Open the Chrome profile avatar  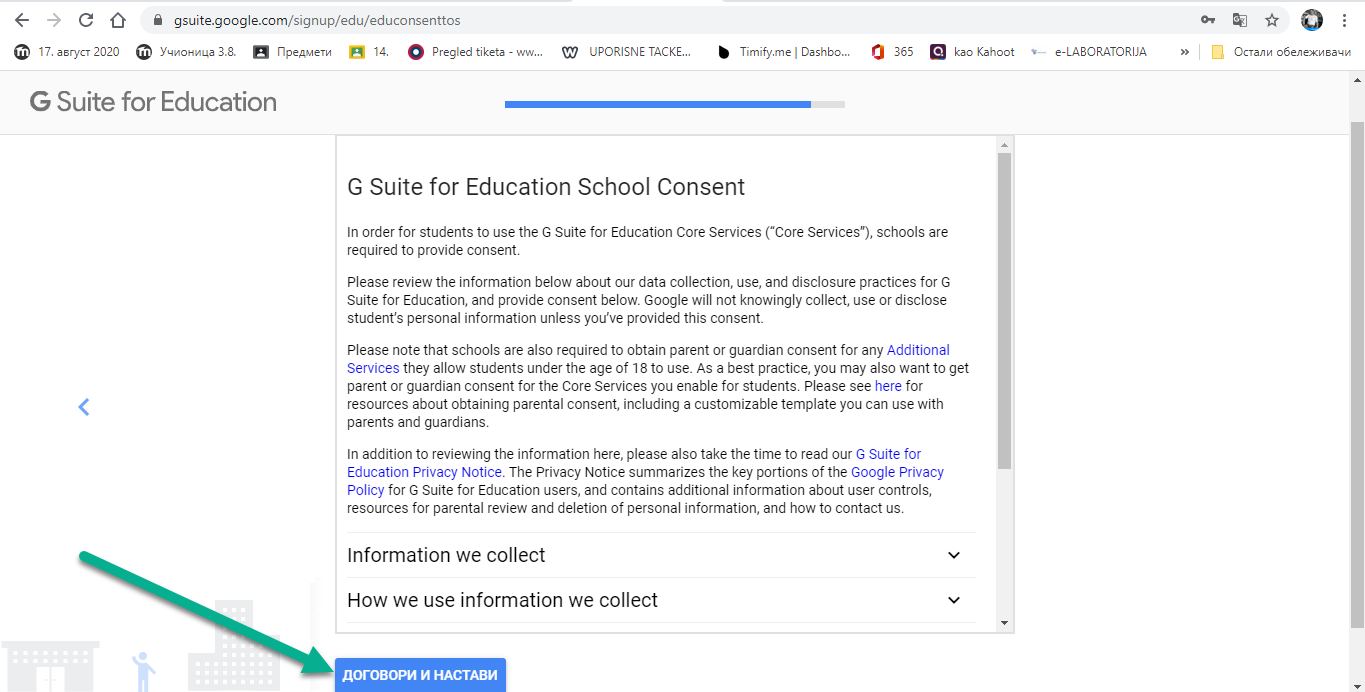(1312, 20)
